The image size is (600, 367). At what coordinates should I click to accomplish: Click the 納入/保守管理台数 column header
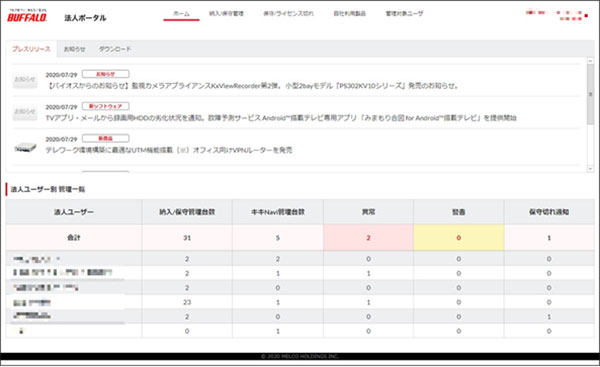[187, 212]
